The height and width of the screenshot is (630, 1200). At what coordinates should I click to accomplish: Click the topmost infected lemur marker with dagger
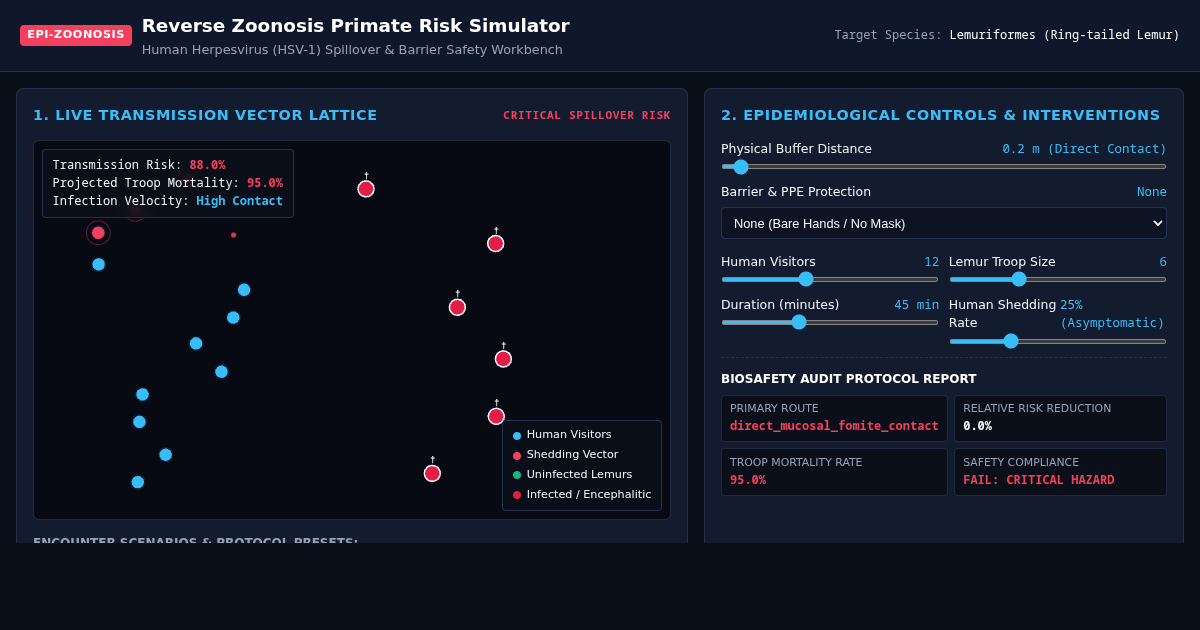point(366,188)
